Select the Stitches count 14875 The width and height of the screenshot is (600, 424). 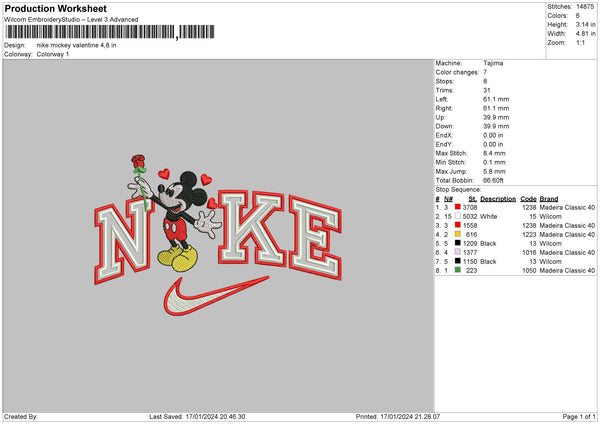pos(585,7)
